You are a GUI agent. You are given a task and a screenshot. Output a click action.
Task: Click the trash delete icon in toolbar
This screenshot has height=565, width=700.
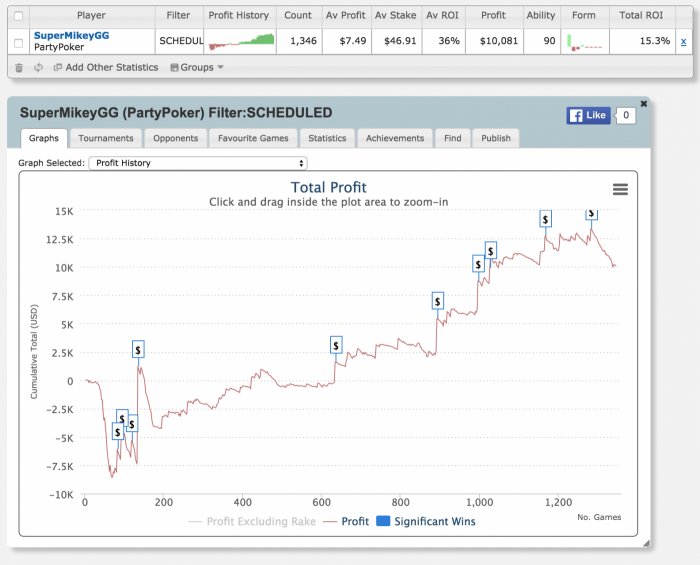point(19,67)
